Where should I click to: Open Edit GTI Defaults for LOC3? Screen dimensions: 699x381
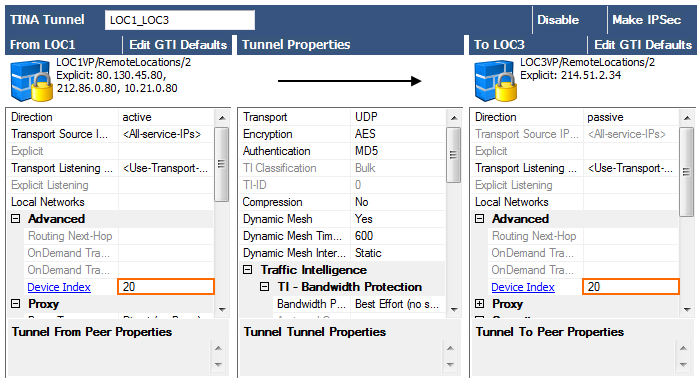pos(643,45)
